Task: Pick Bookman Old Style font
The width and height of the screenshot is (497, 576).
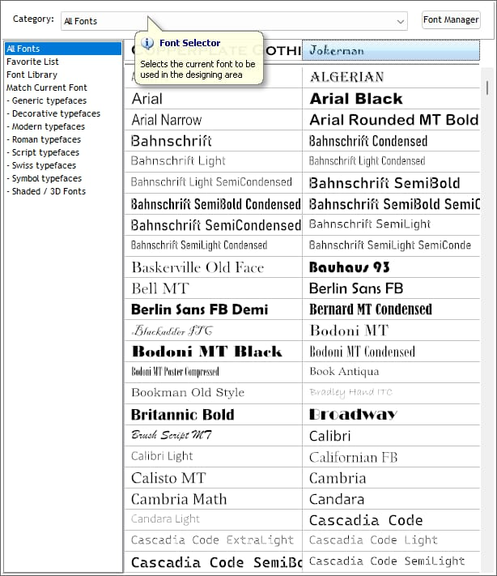Action: [213, 393]
